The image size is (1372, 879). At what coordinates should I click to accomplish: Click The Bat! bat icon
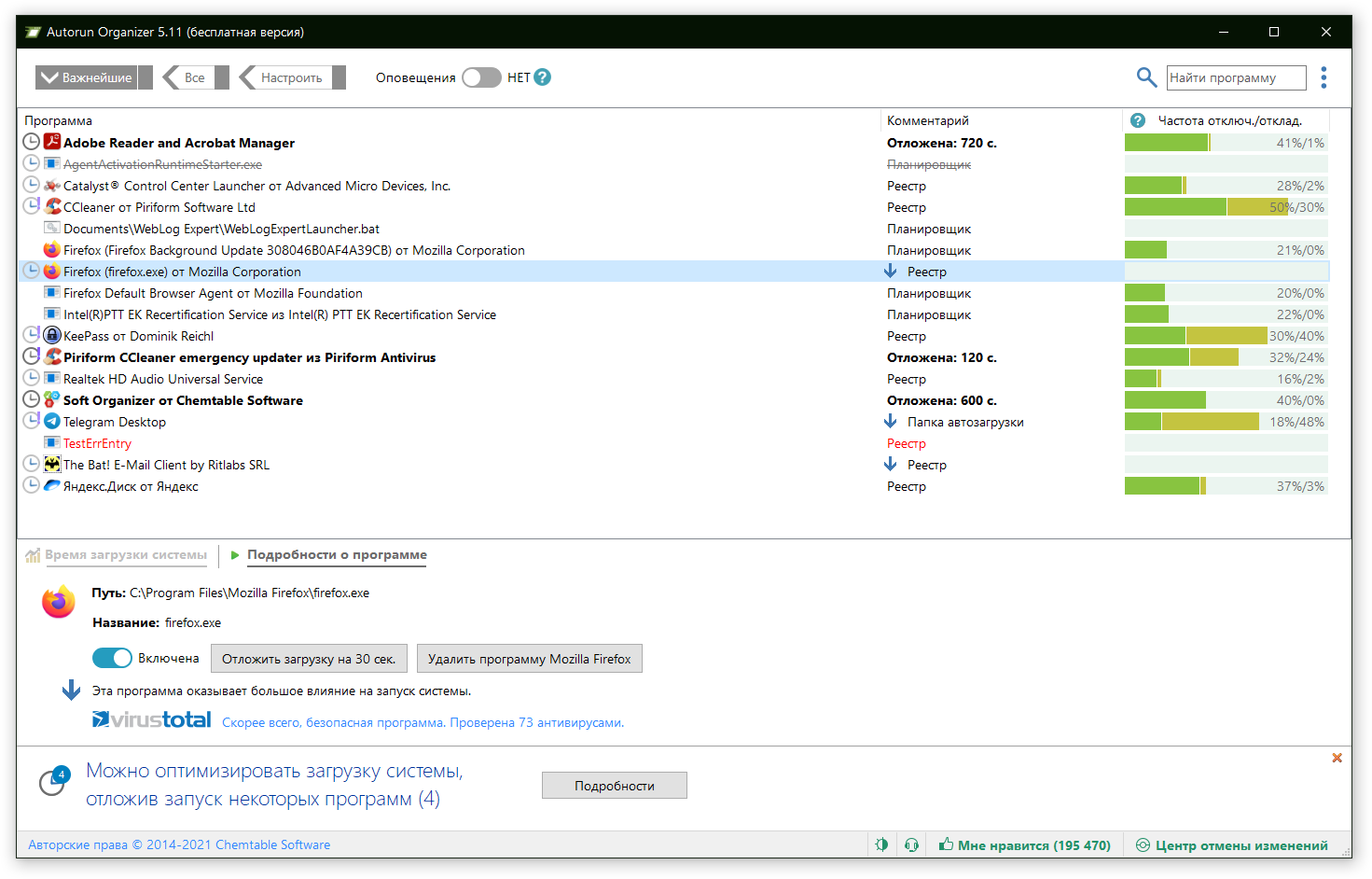pyautogui.click(x=52, y=464)
